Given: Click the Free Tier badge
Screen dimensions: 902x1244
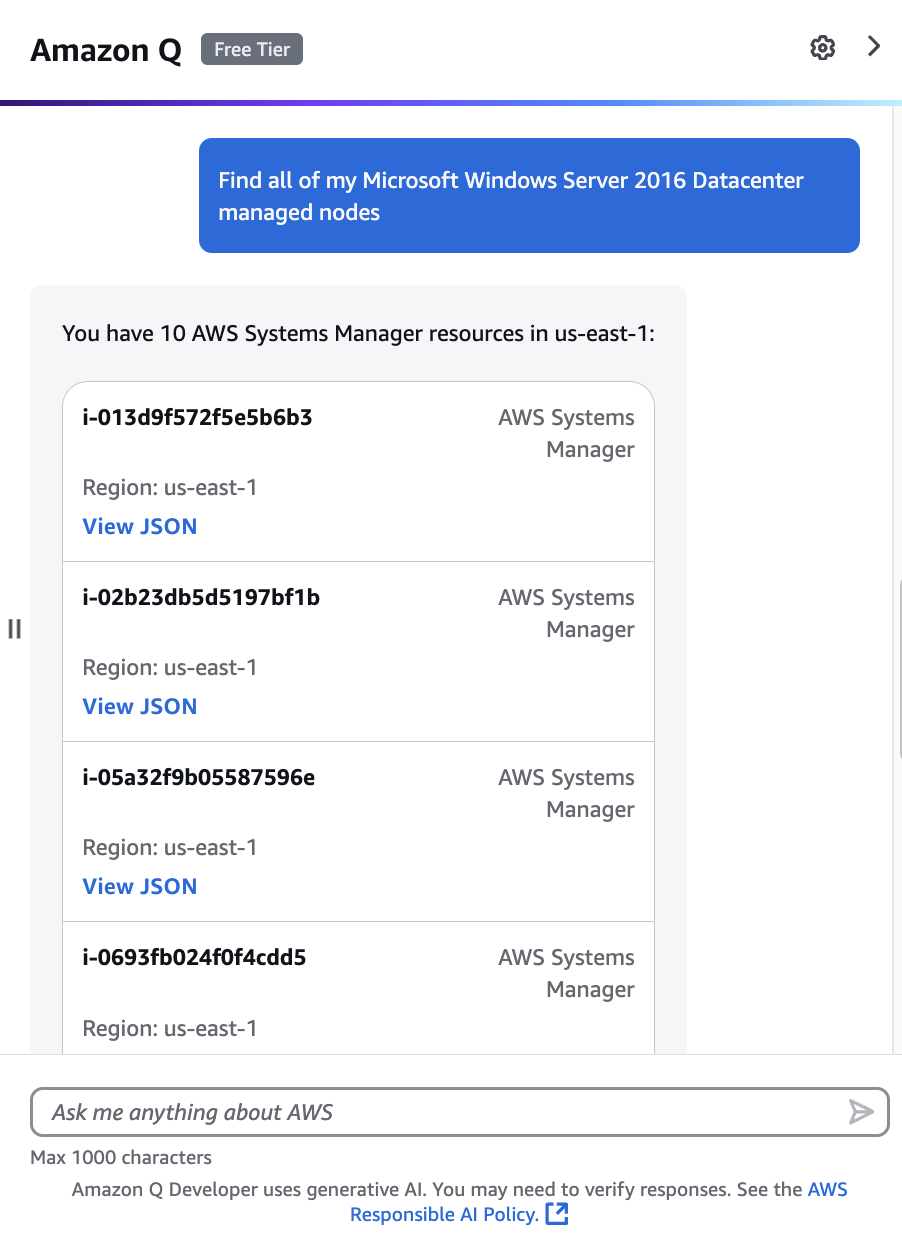Looking at the screenshot, I should coord(251,48).
